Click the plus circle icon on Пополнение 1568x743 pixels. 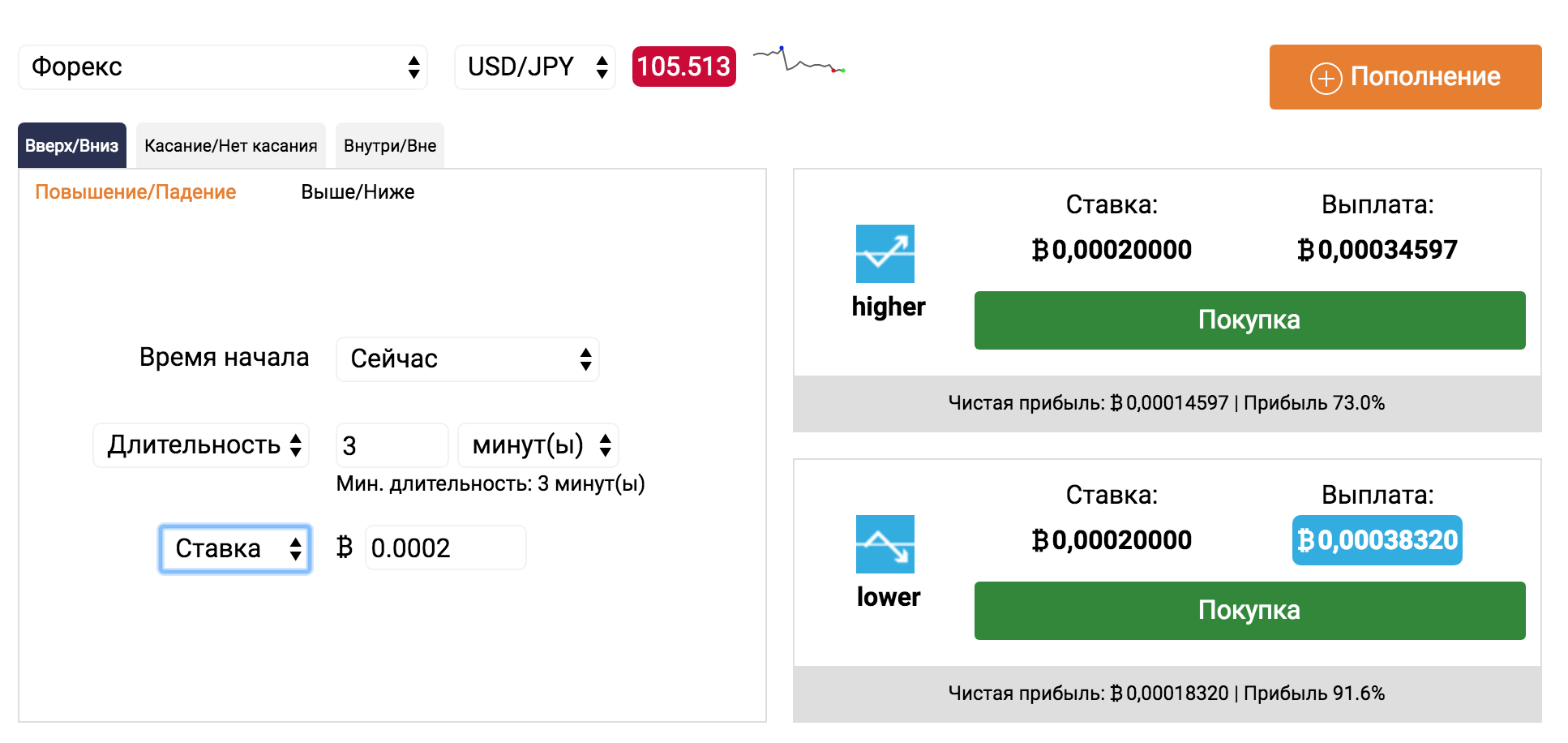pyautogui.click(x=1326, y=78)
